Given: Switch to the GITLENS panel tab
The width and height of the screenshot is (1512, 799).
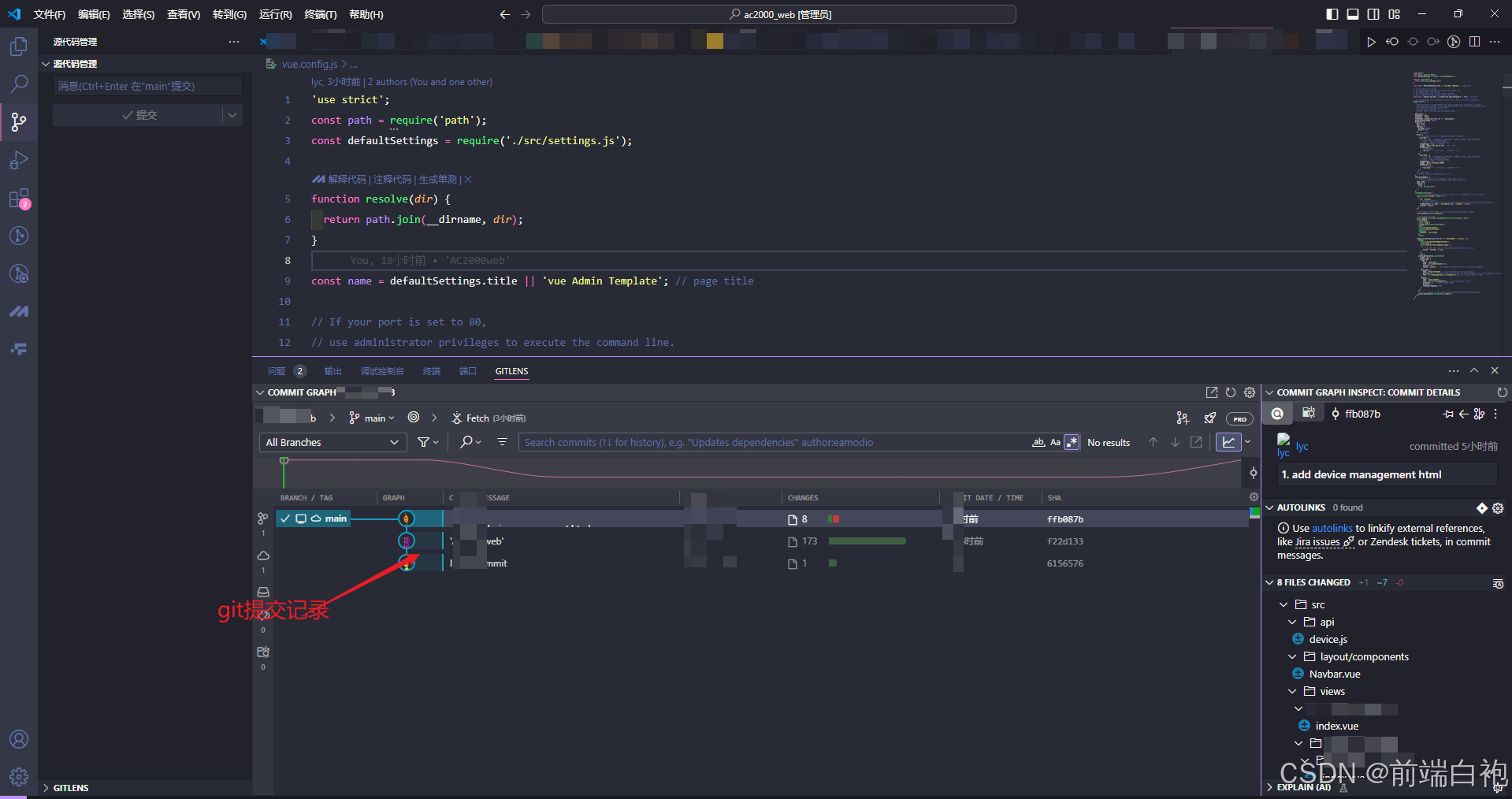Looking at the screenshot, I should coord(512,371).
